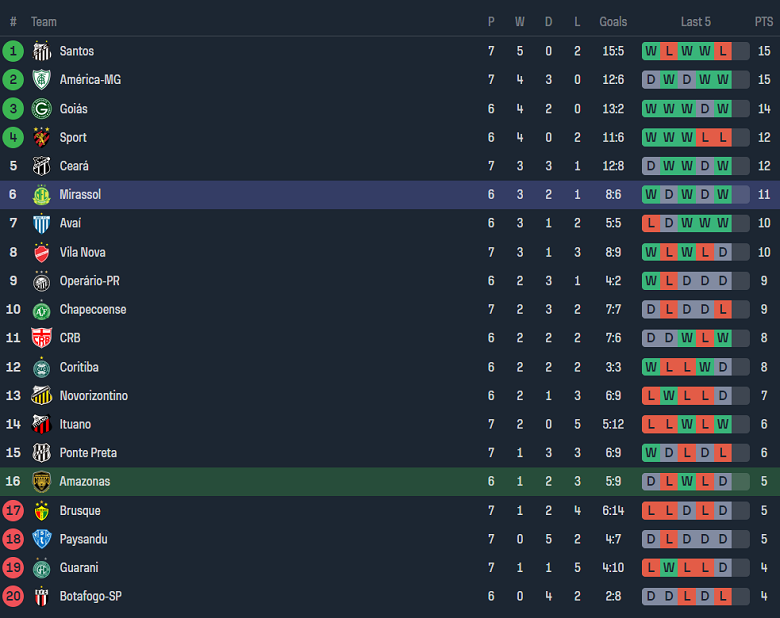The image size is (780, 618).
Task: Click the Vila Nova red crest
Action: coord(41,252)
